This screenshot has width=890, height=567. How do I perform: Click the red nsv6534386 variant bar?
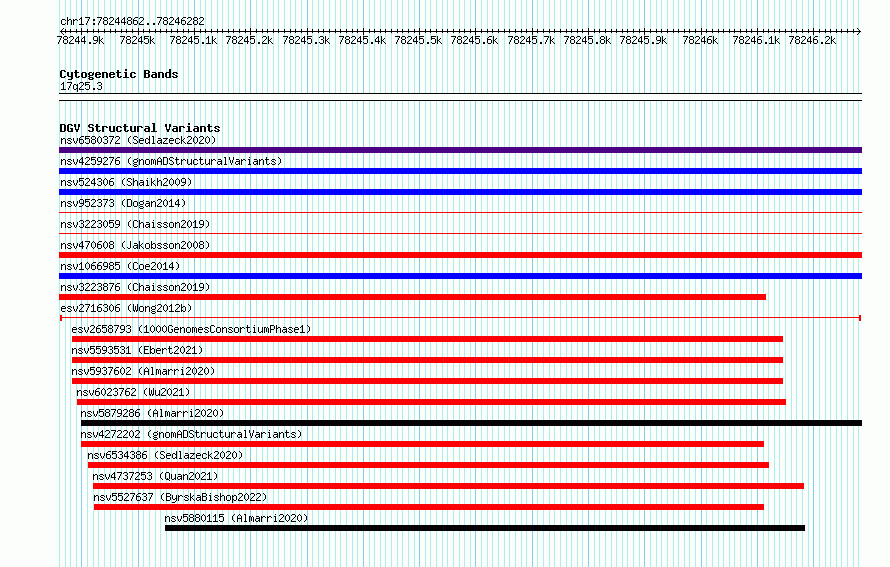point(428,465)
